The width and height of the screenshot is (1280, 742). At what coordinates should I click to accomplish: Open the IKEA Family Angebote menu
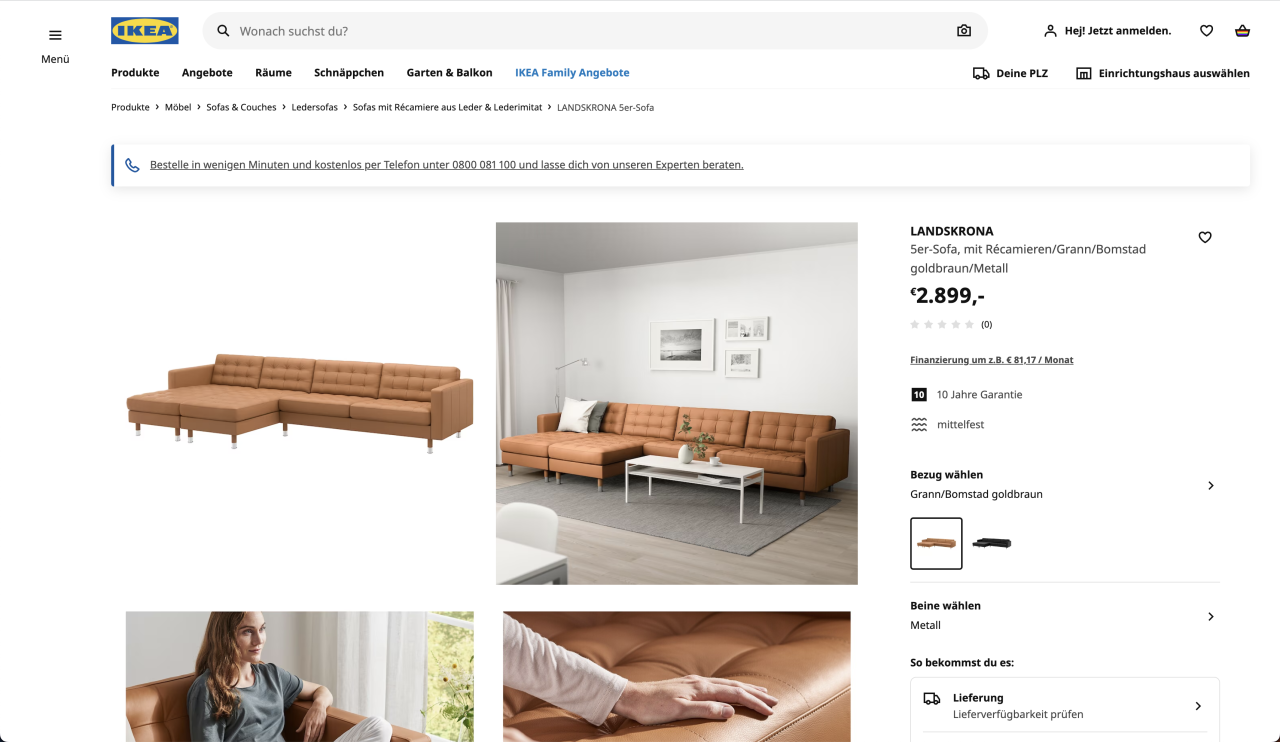click(x=572, y=73)
